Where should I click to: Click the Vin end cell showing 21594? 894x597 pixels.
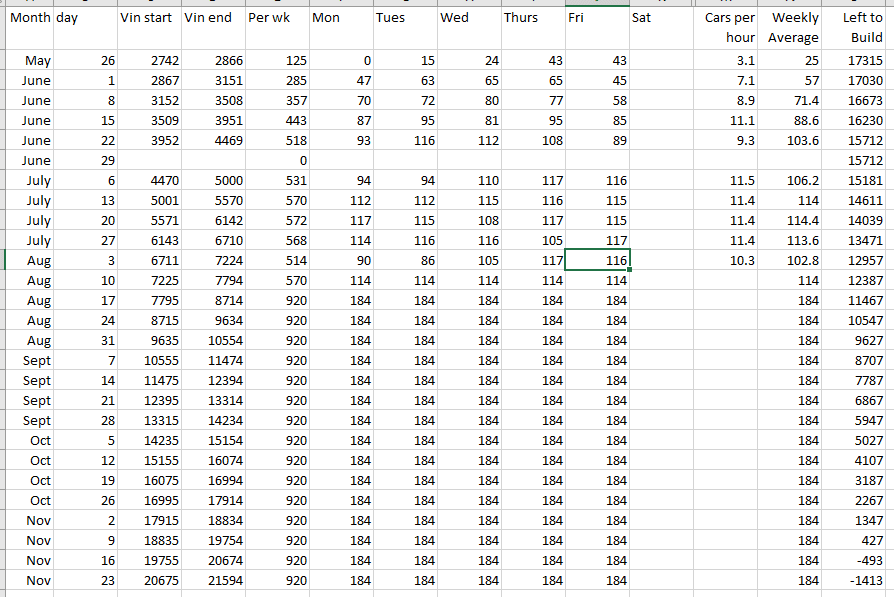click(212, 580)
